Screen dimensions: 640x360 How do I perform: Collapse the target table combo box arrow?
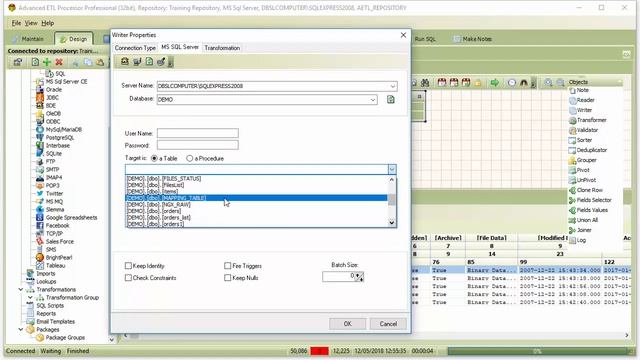(x=392, y=169)
